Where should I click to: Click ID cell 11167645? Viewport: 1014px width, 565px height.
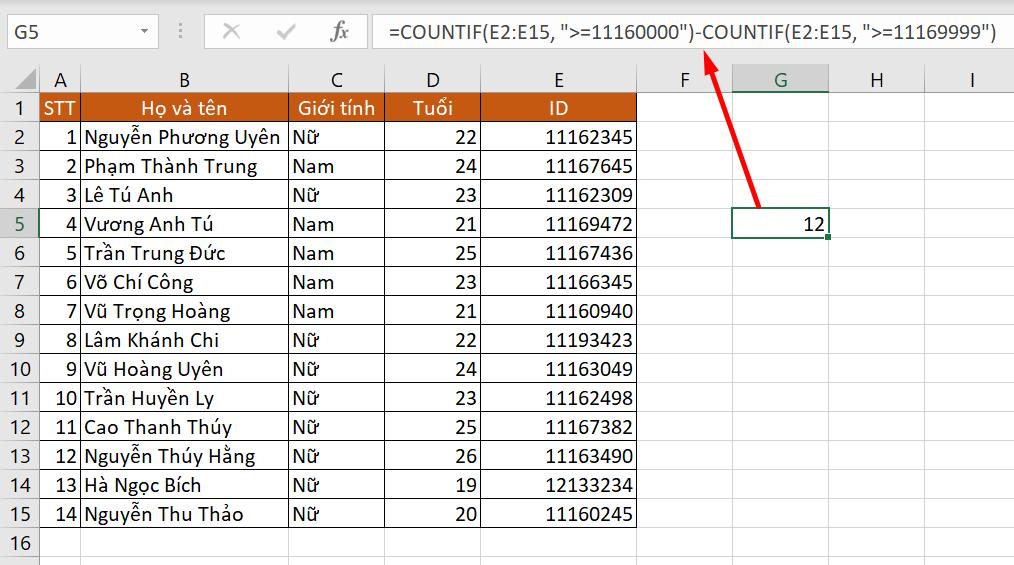[x=559, y=166]
